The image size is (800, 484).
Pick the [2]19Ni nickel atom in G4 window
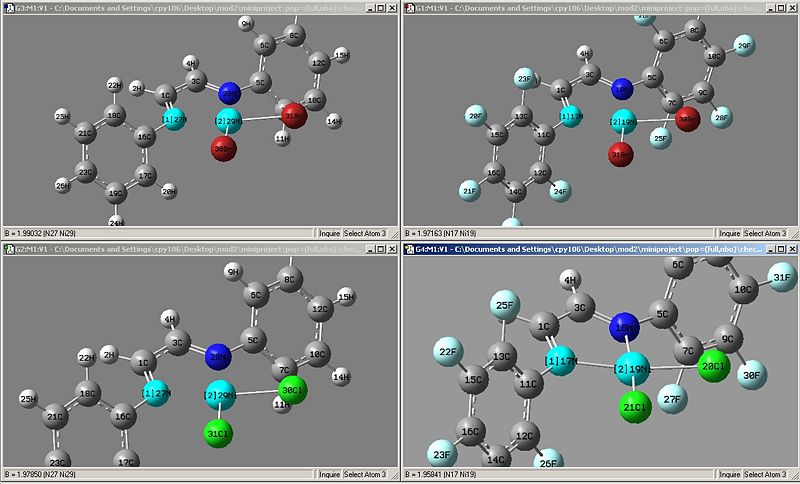[633, 369]
